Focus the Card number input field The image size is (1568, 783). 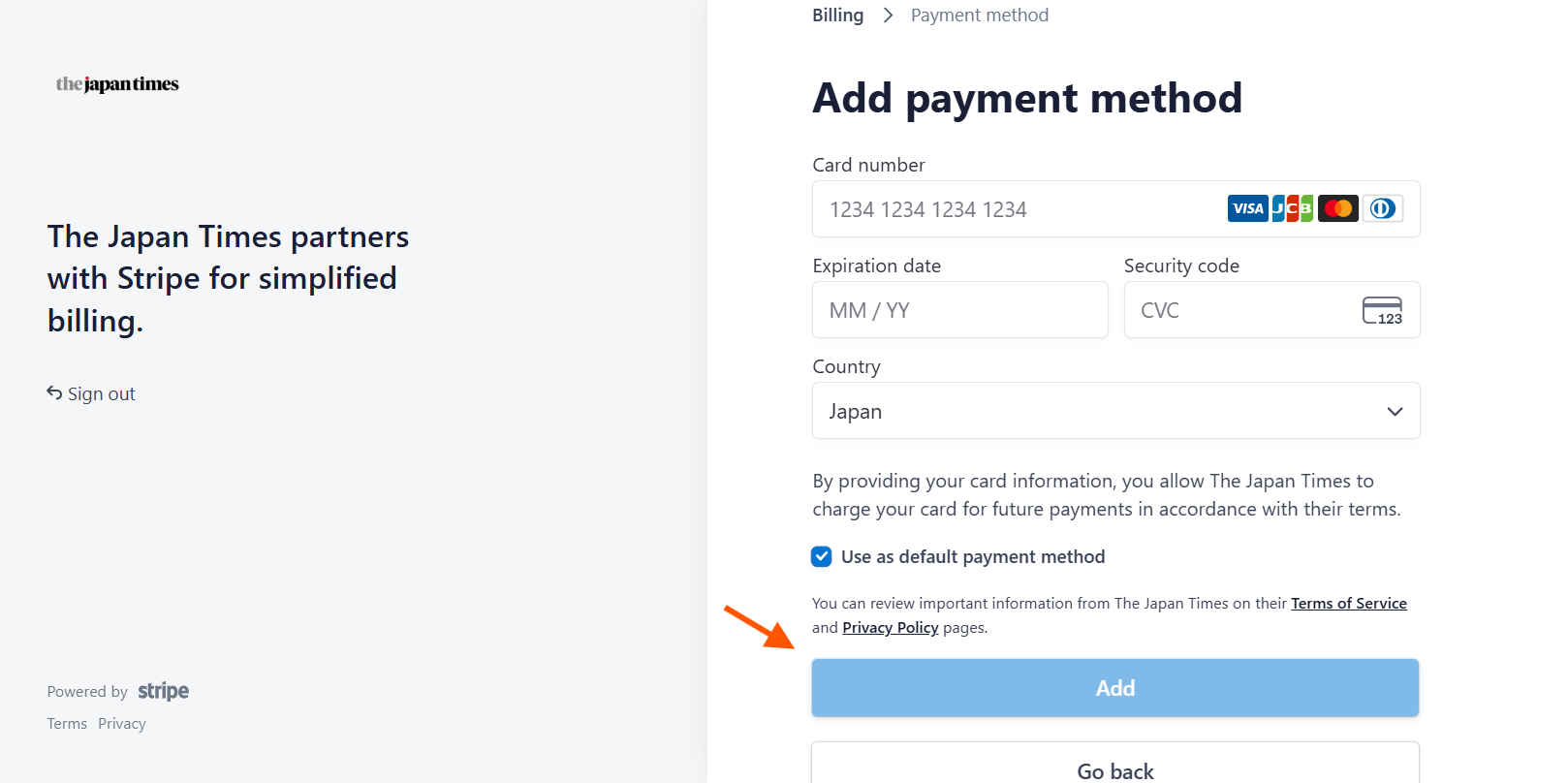[x=1115, y=209]
